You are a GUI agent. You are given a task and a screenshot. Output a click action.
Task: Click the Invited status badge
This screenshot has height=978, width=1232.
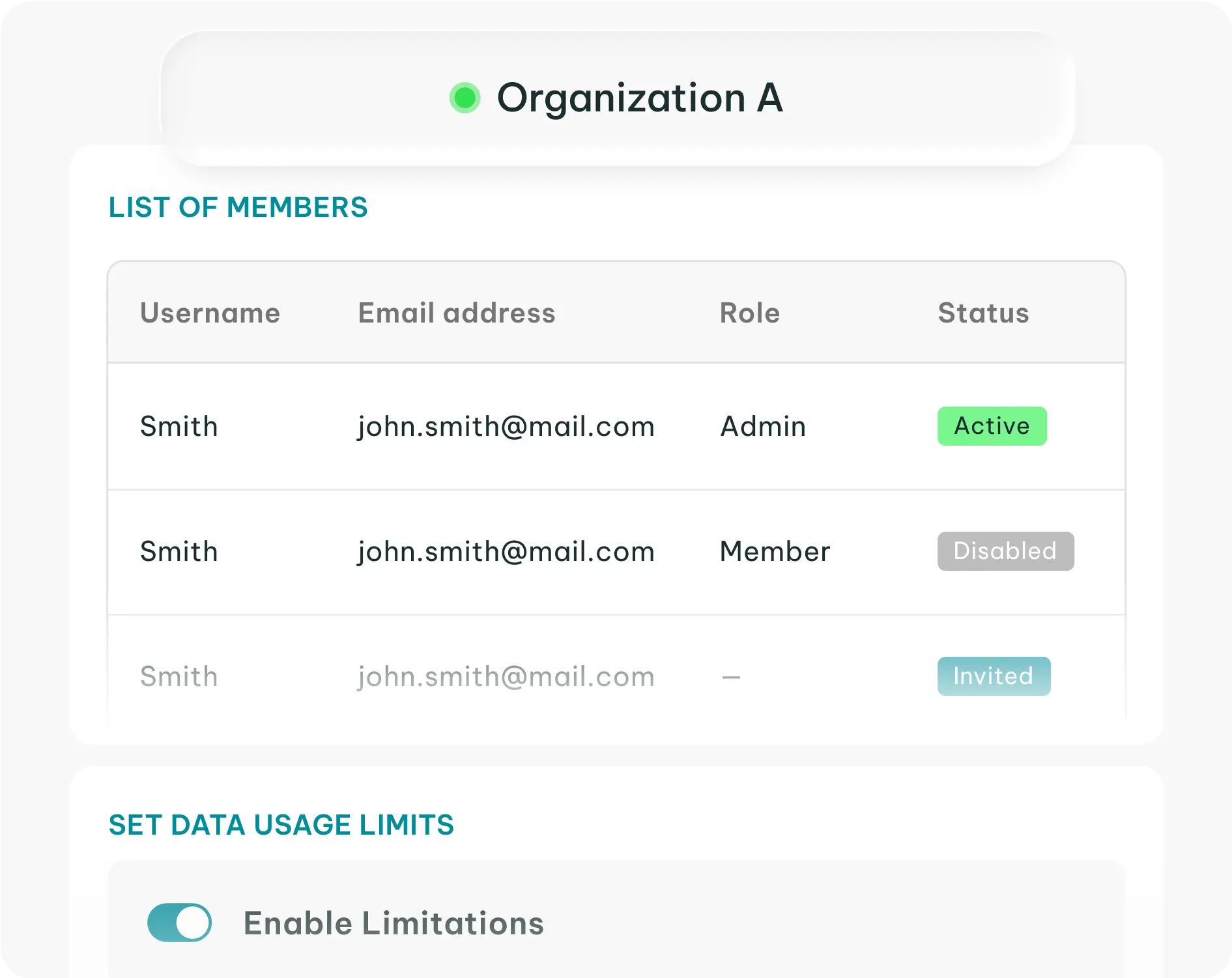[994, 676]
